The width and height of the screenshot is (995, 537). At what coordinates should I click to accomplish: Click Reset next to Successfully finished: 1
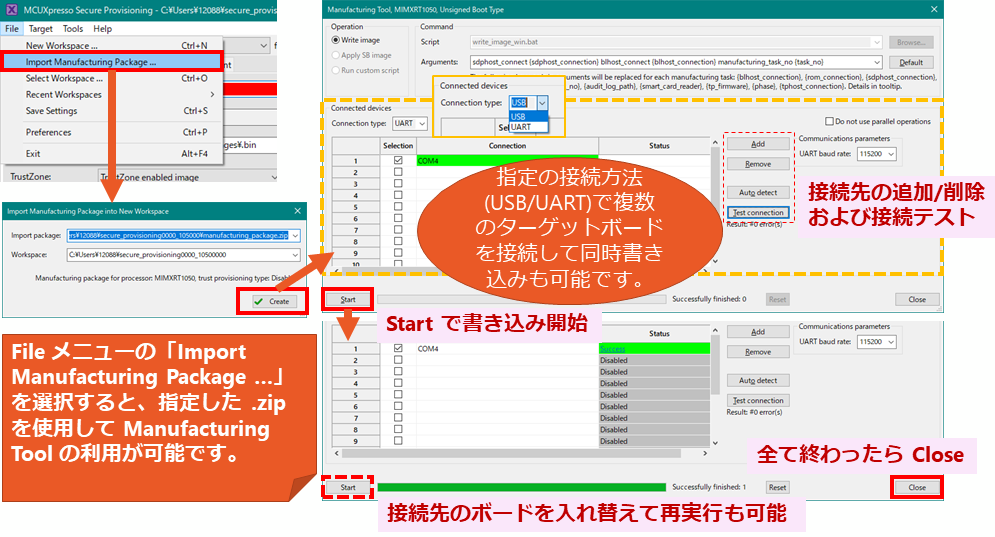(x=777, y=488)
